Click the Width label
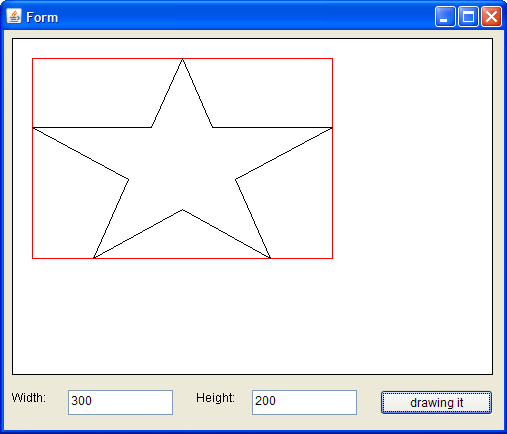This screenshot has height=434, width=507. (x=29, y=398)
